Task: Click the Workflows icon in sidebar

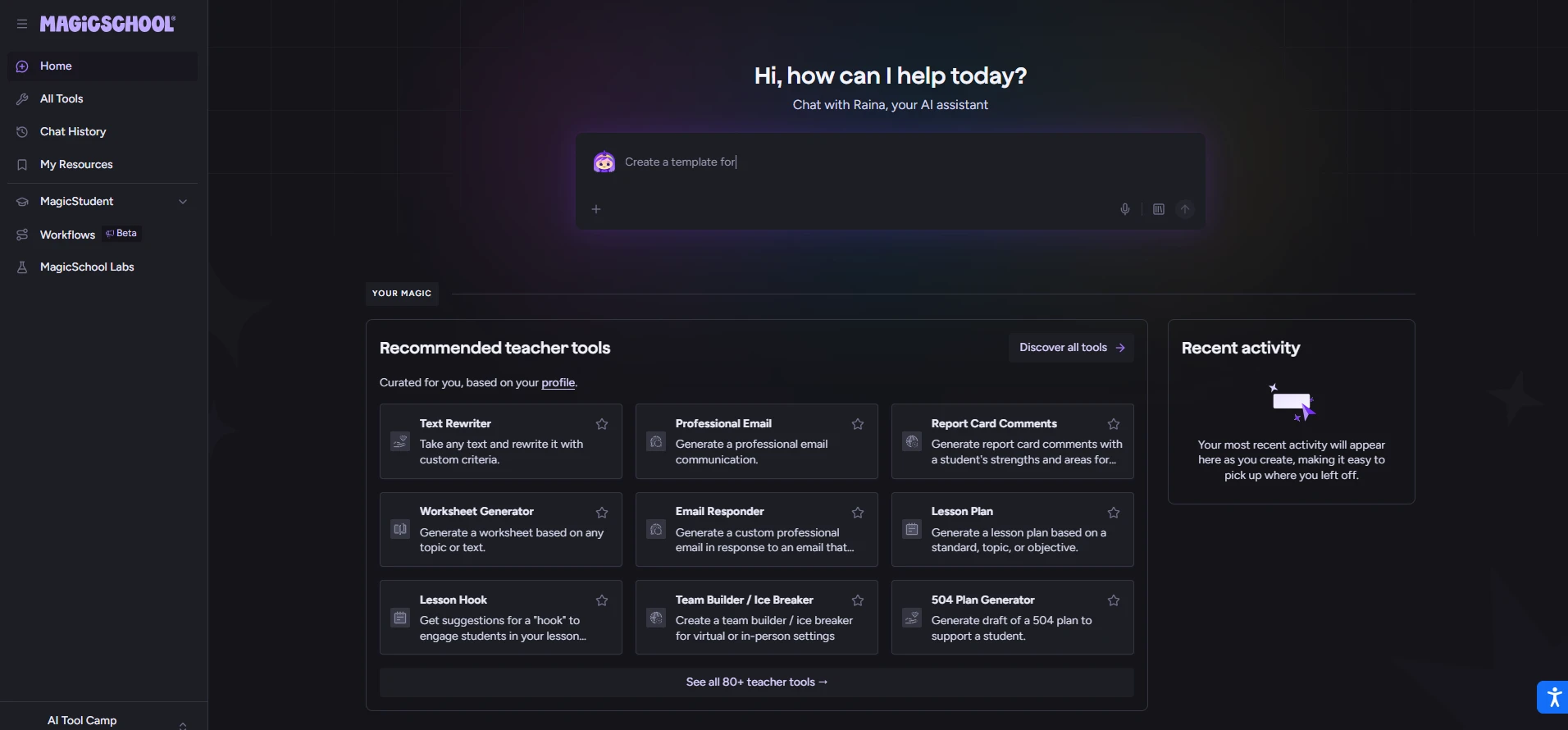Action: click(22, 235)
